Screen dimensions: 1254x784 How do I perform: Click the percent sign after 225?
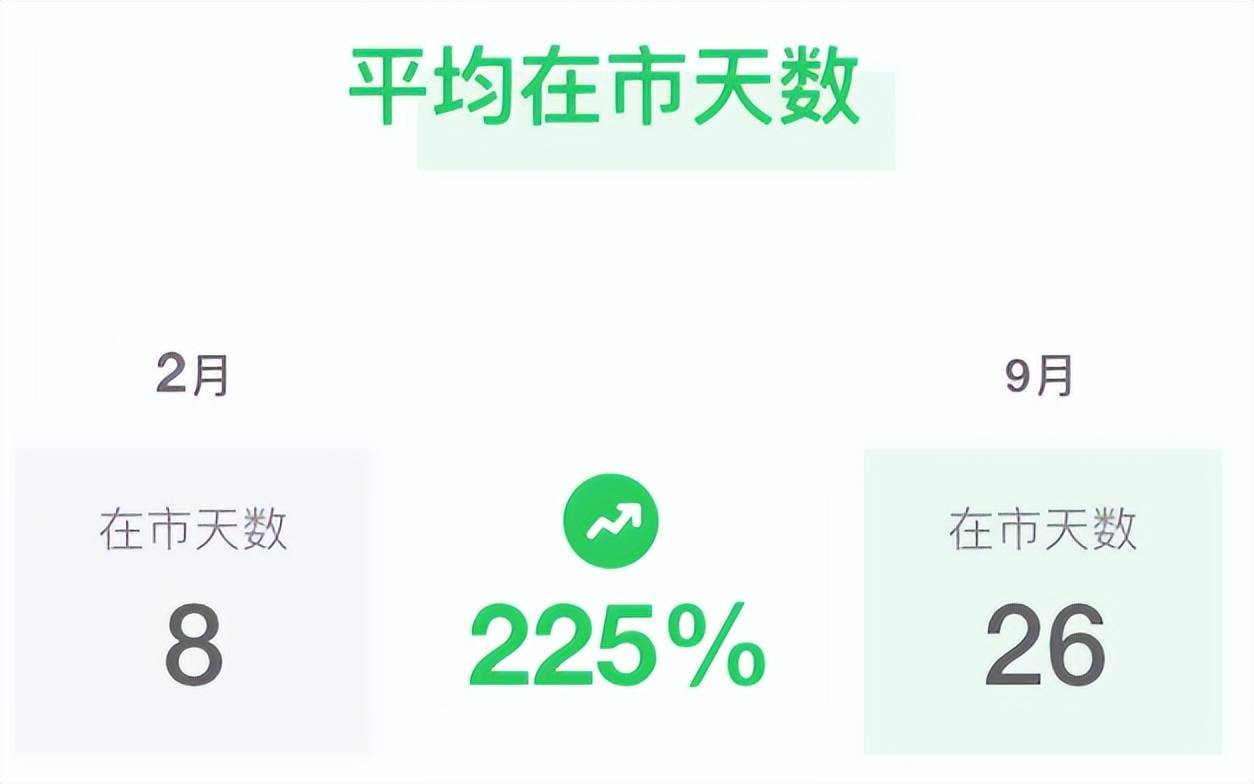719,647
